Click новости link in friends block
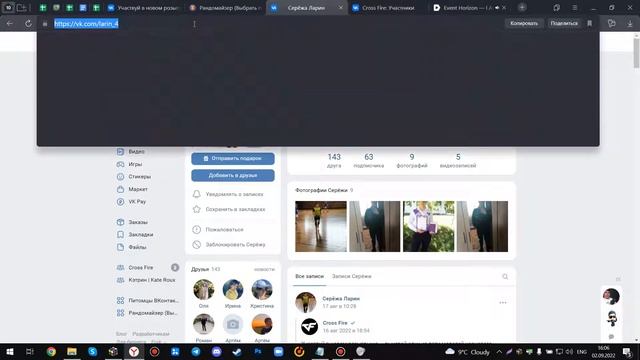The image size is (640, 360). 264,269
